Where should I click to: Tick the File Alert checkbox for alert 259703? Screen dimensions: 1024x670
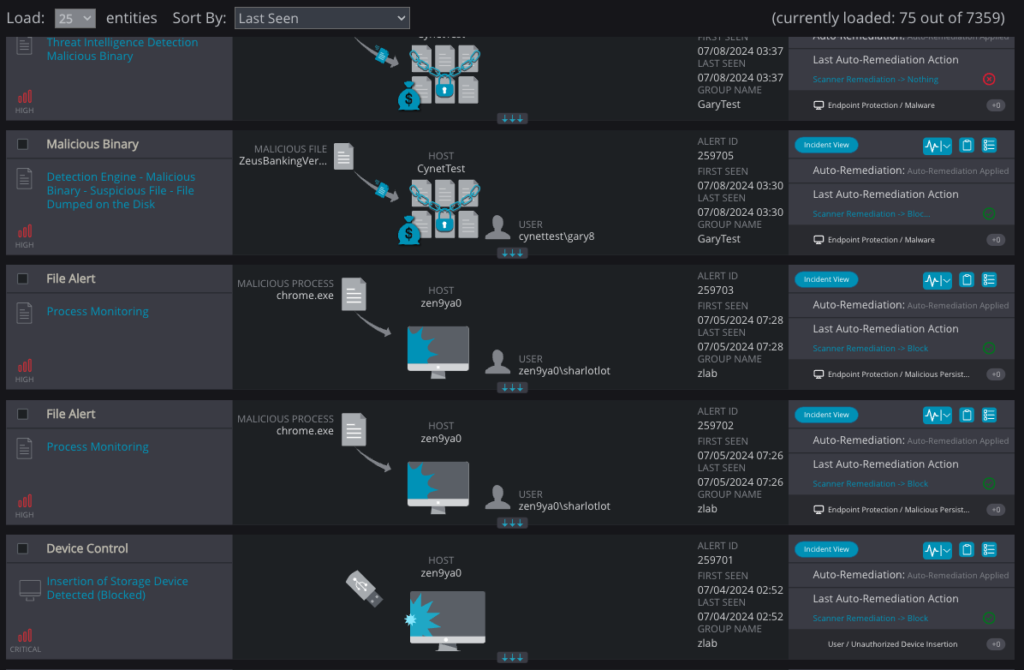point(23,279)
